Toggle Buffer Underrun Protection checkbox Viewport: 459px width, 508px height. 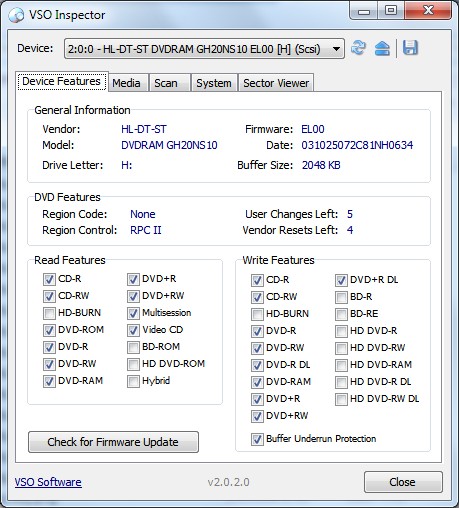(257, 439)
